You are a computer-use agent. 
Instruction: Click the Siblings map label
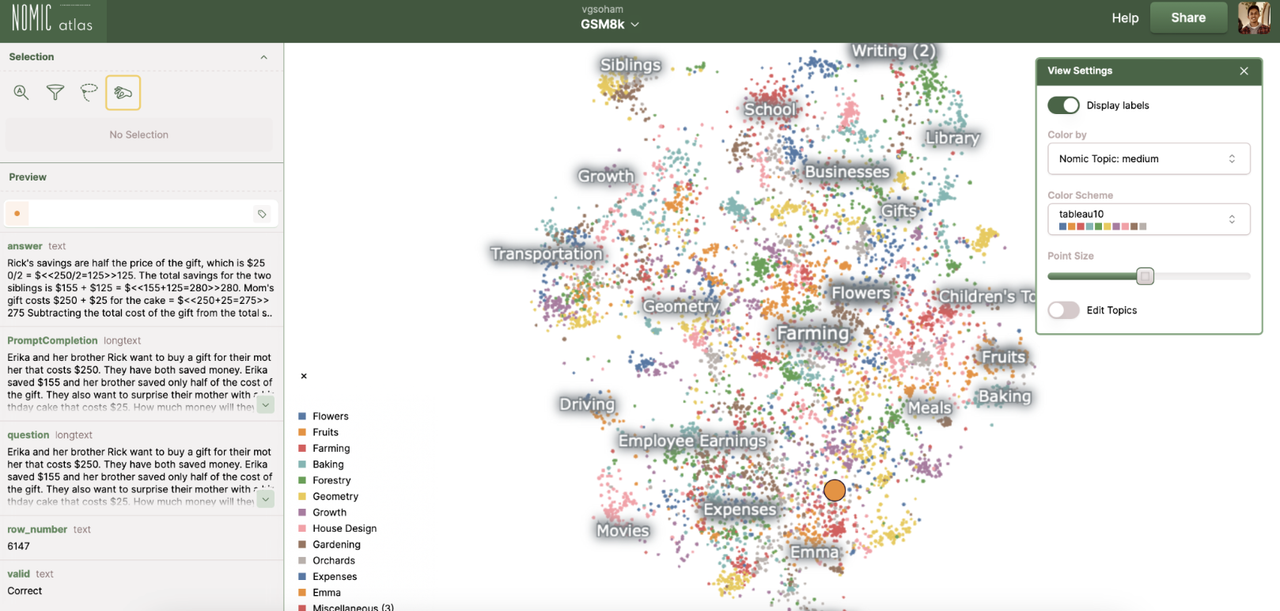tap(631, 65)
